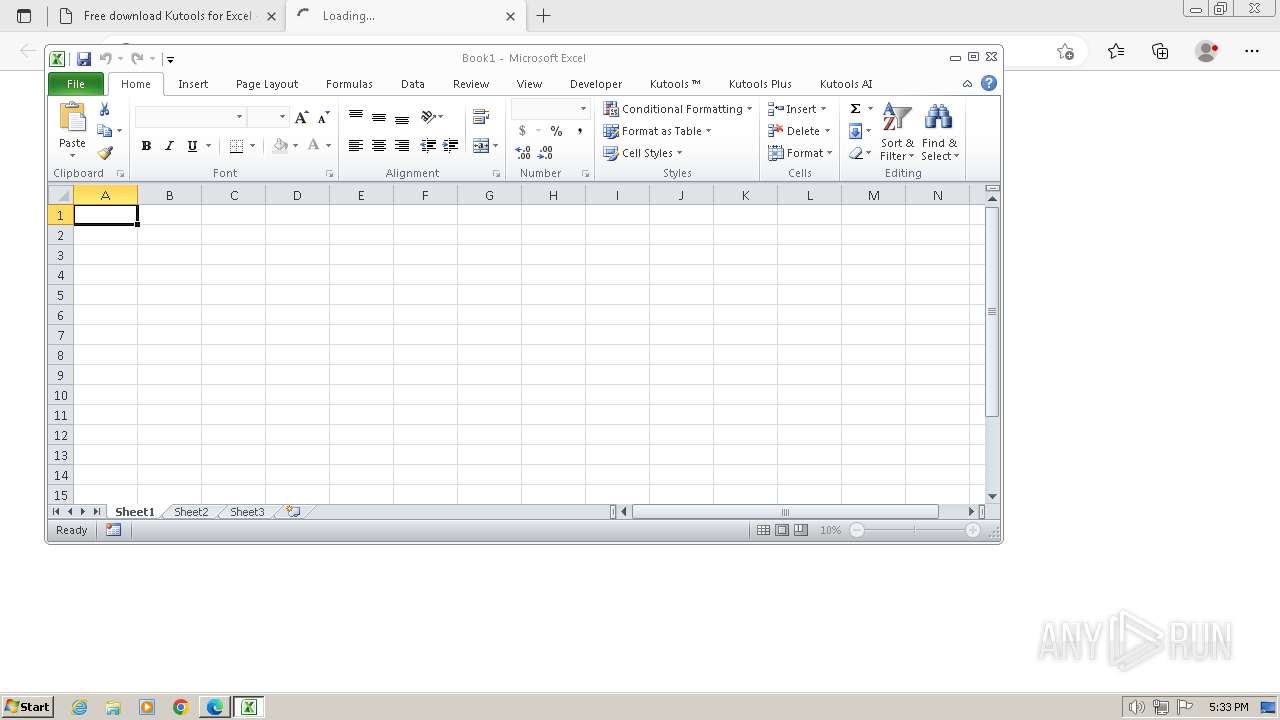
Task: Save workbook via Quick Access floppy icon
Action: 84,59
